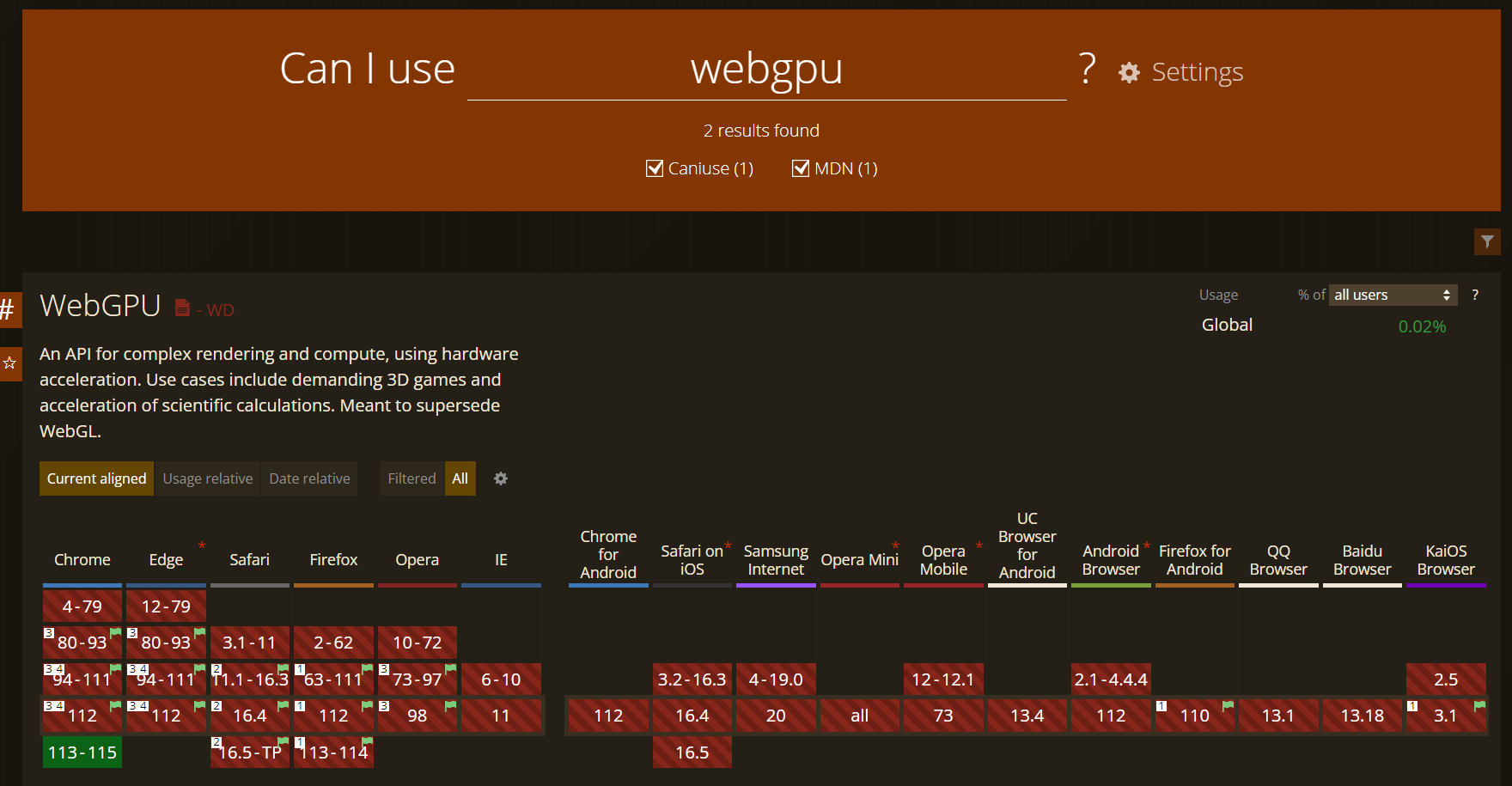Click the Safari column header
1512x786 pixels.
[250, 559]
